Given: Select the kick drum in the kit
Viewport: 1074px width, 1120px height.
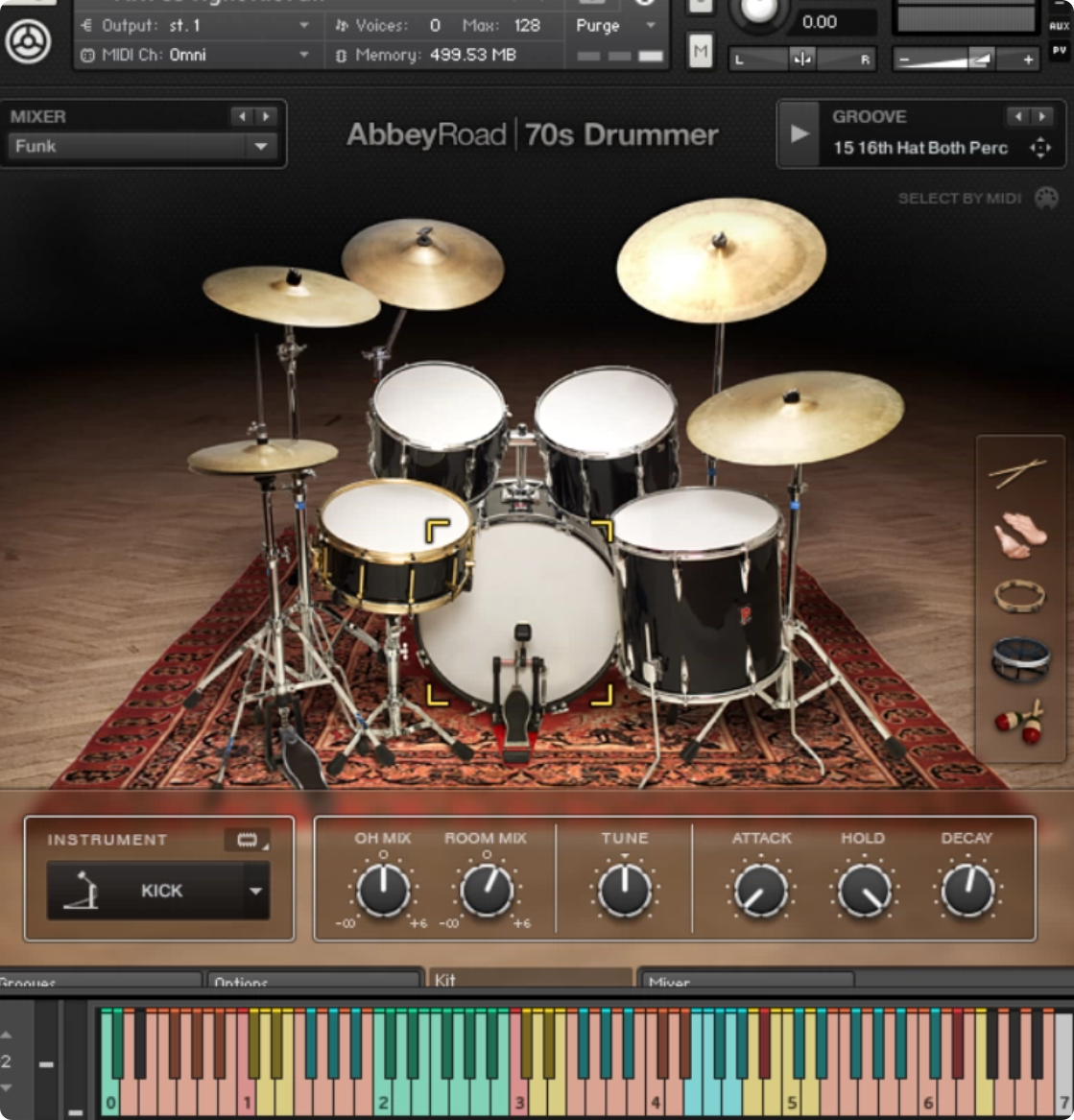Looking at the screenshot, I should coord(520,614).
